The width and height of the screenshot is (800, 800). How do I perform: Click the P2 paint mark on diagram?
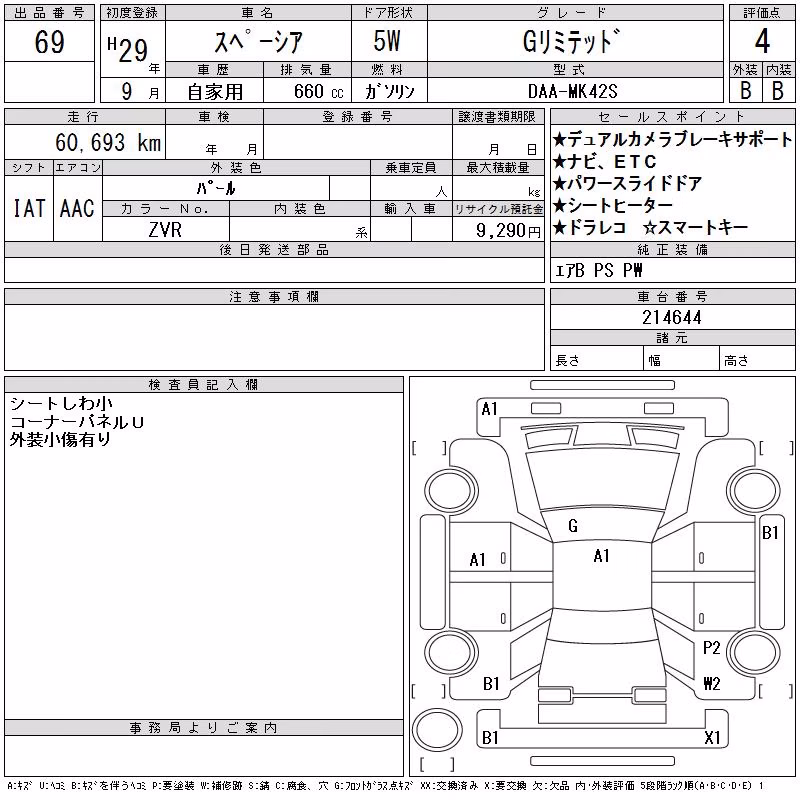[711, 648]
